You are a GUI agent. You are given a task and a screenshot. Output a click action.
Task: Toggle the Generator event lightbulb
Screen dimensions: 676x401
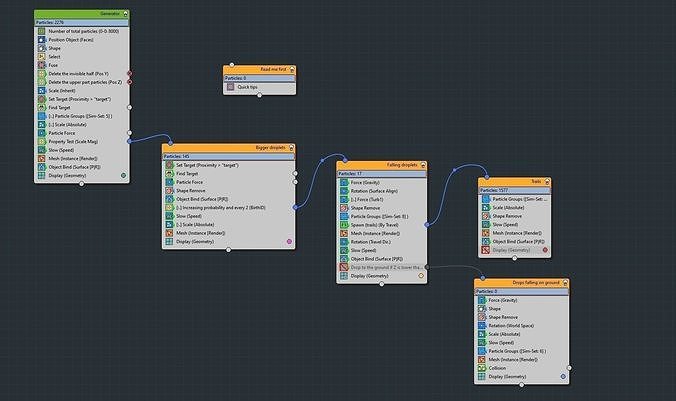[125, 14]
